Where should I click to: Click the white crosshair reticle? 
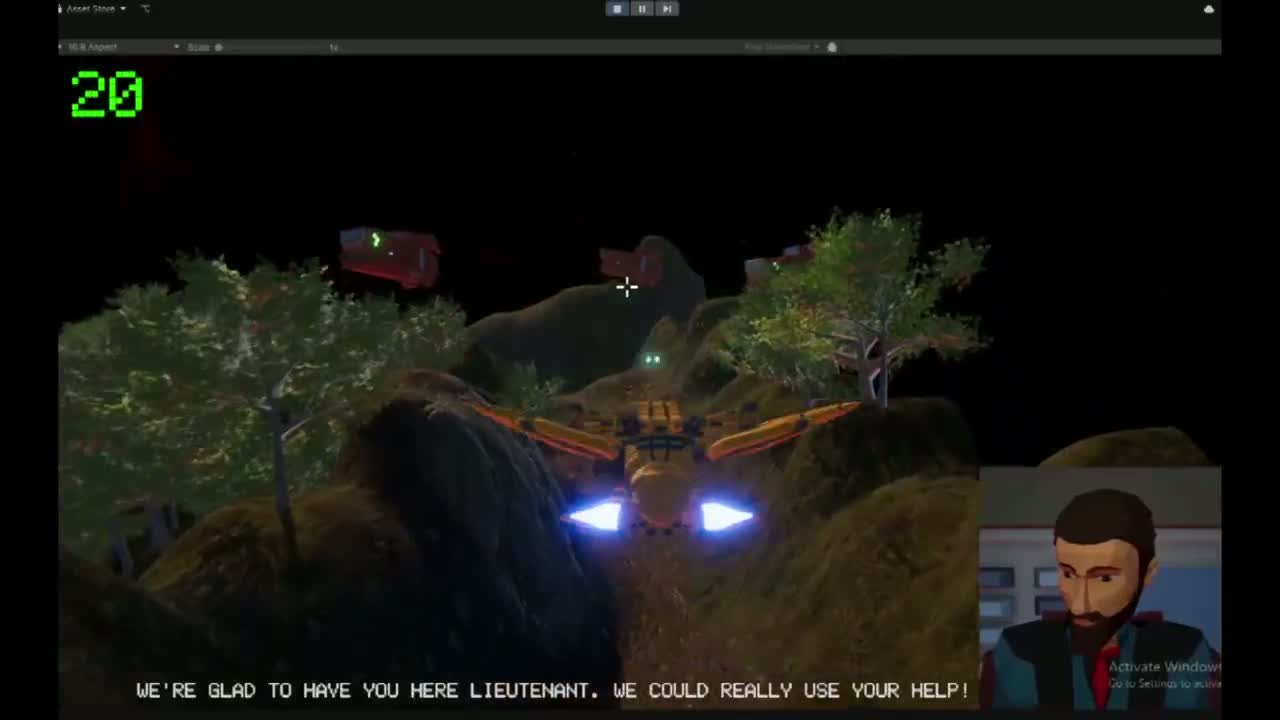(627, 287)
